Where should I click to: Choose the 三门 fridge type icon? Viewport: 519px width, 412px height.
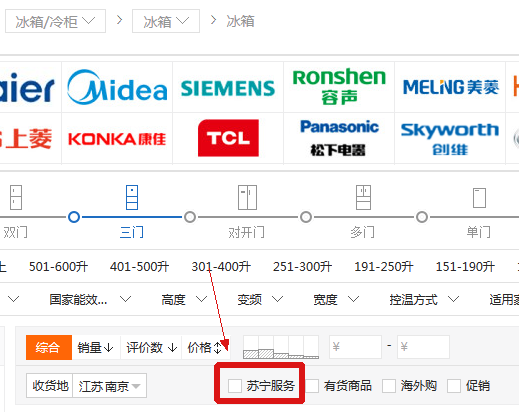[132, 197]
